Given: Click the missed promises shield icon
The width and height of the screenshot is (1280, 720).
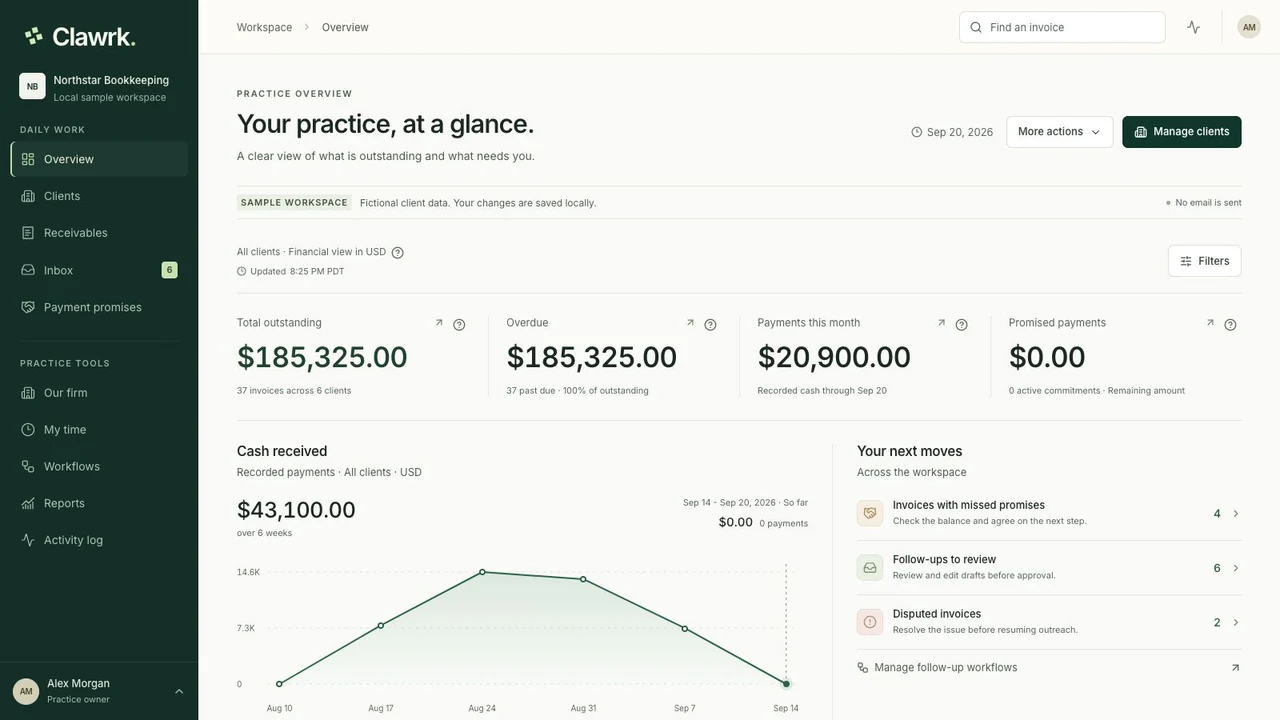Looking at the screenshot, I should coord(870,513).
